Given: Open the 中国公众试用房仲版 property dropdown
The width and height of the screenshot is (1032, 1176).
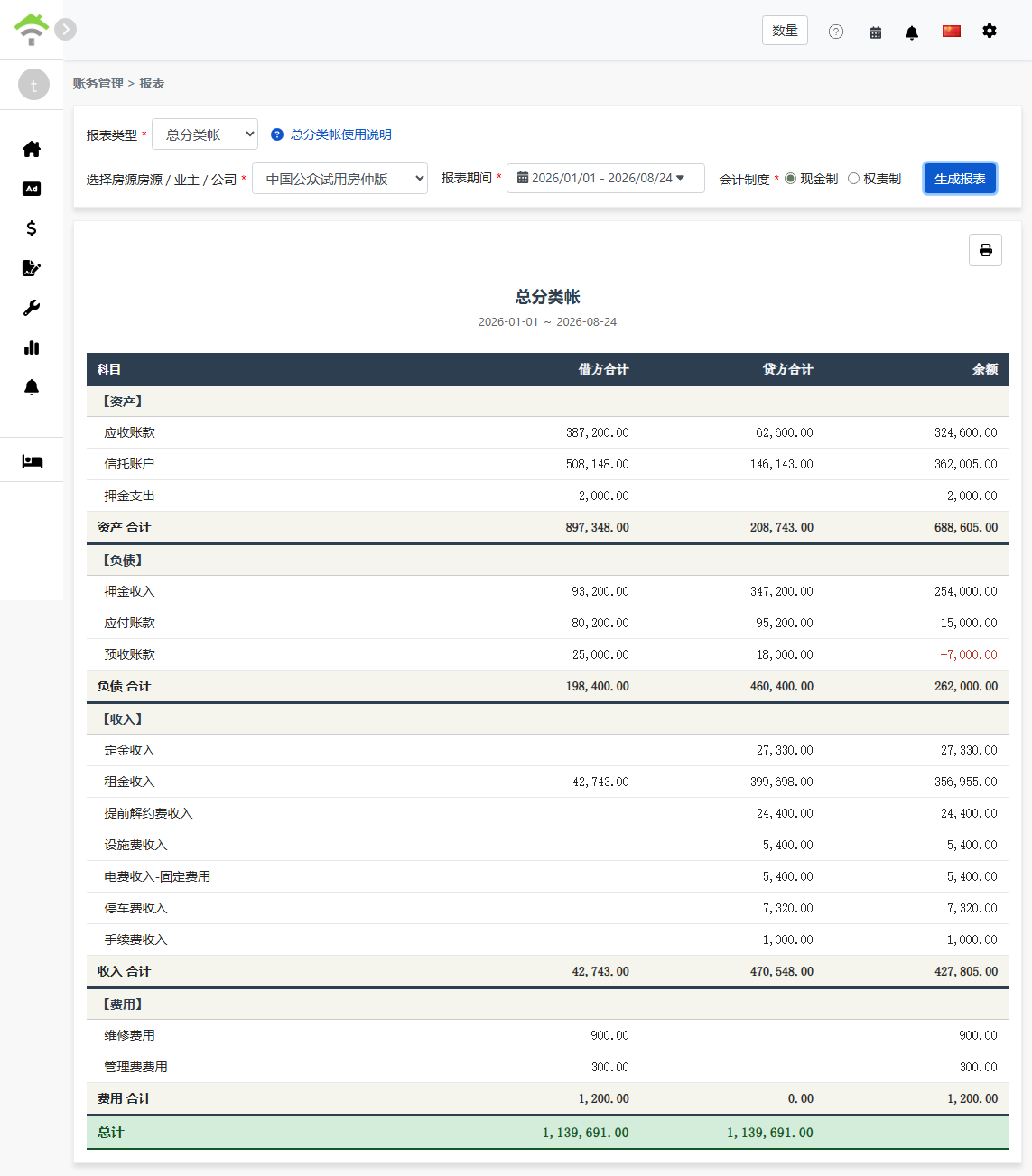Looking at the screenshot, I should [339, 179].
